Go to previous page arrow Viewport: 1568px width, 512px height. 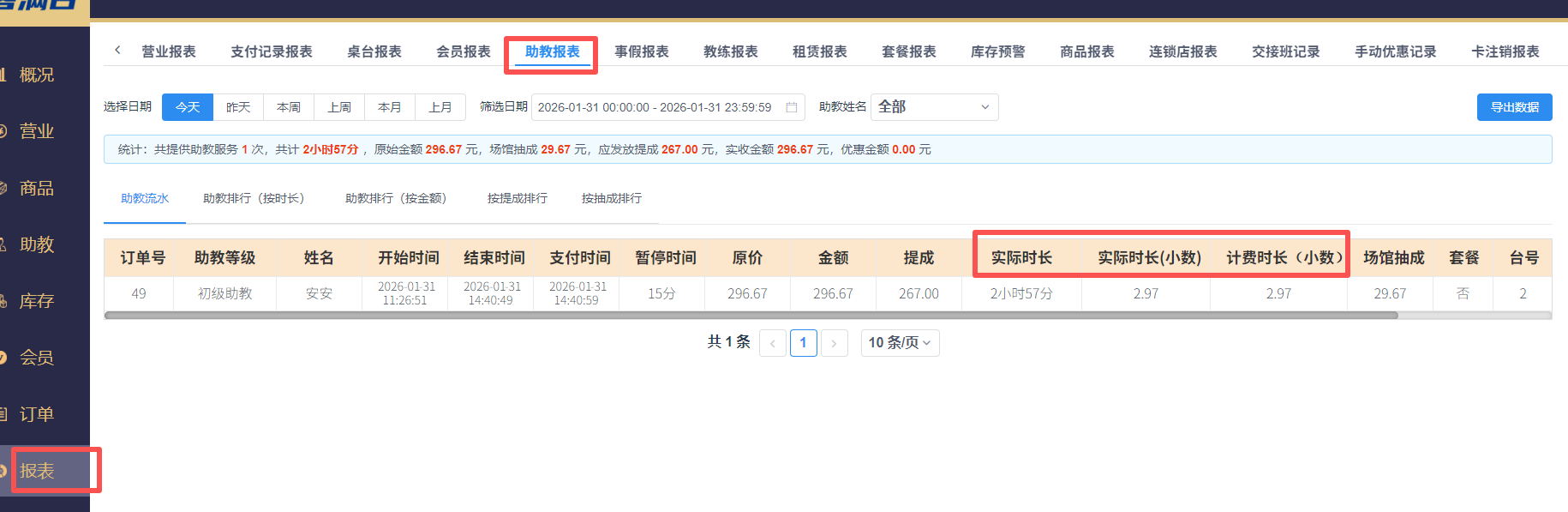pyautogui.click(x=773, y=343)
